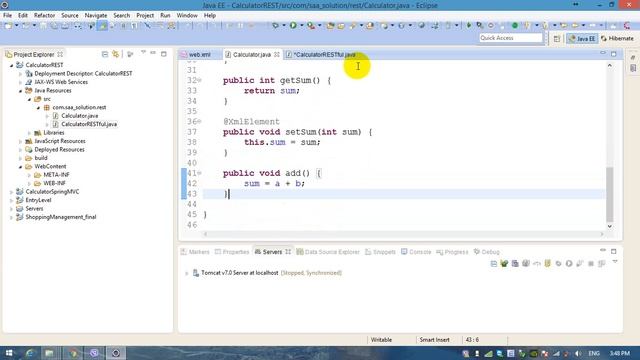Select the WEB-INF folder
Viewport: 640px width, 360px height.
click(54, 183)
